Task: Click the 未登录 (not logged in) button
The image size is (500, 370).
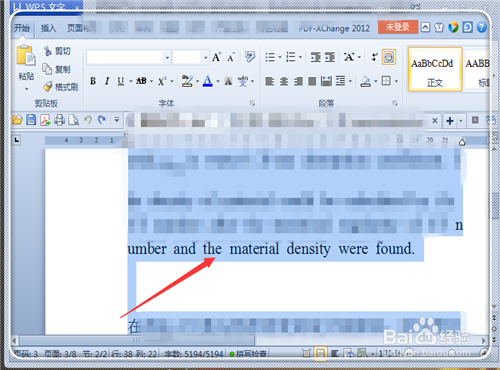Action: [x=398, y=27]
